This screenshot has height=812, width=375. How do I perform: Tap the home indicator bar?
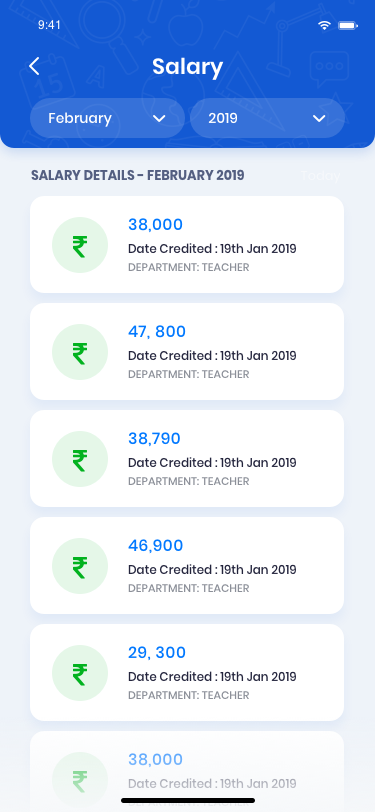point(188,800)
